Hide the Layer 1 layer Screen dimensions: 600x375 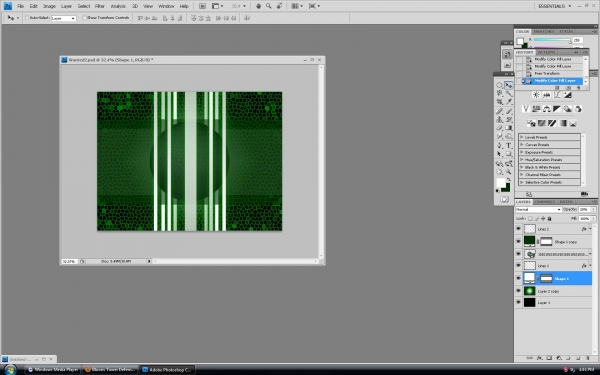(518, 302)
